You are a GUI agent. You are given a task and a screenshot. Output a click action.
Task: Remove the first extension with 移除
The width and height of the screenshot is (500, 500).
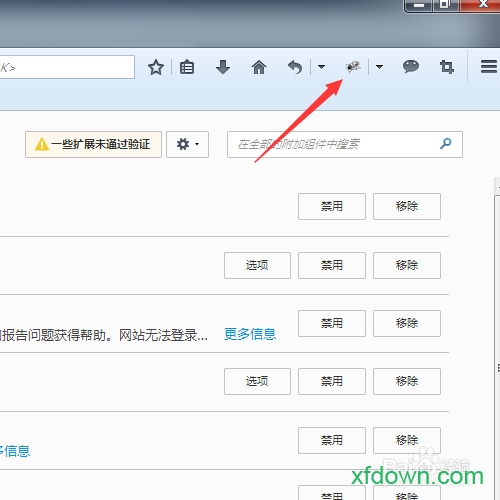click(x=407, y=206)
